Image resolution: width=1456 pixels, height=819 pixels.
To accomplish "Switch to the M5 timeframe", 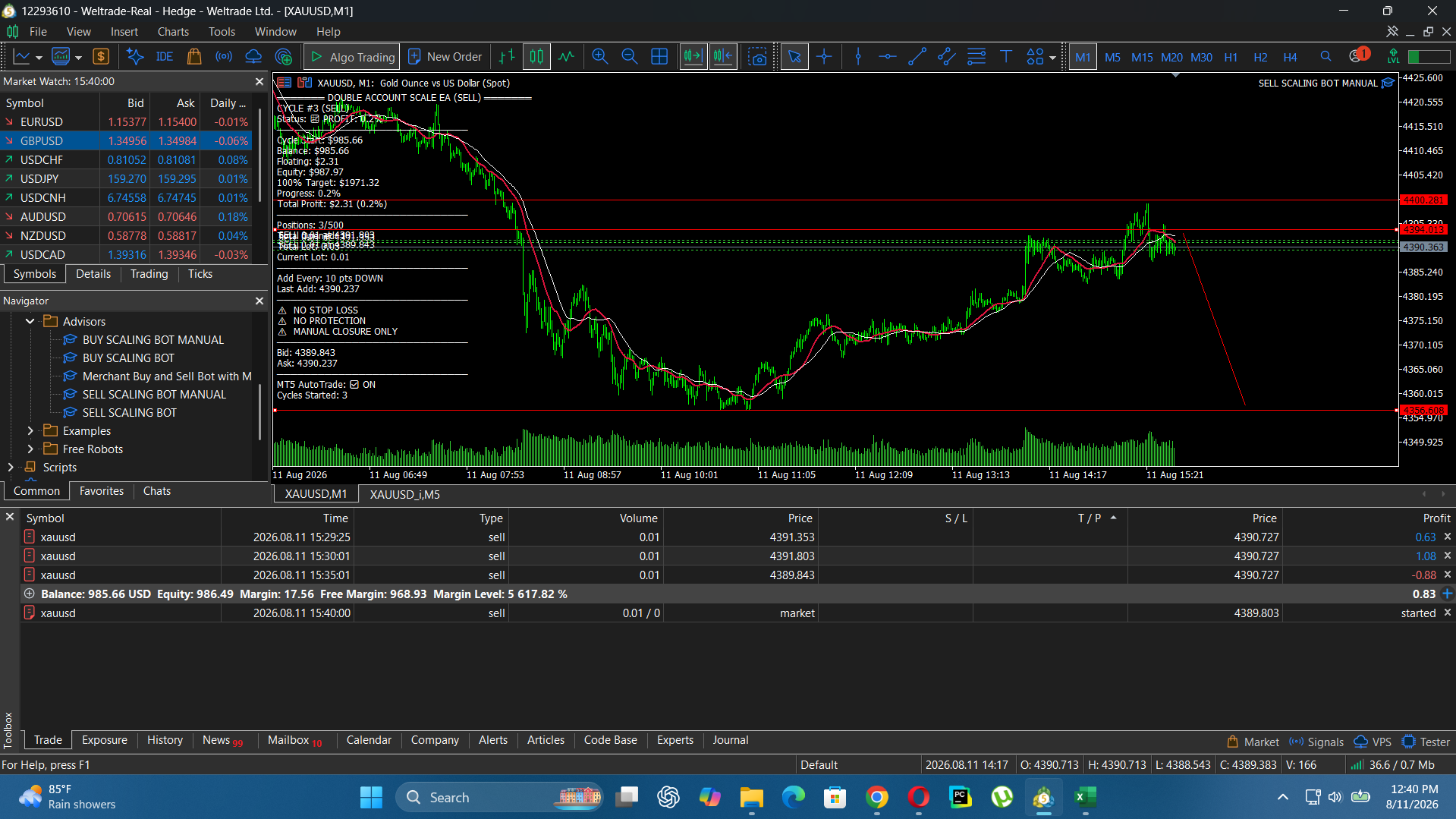I will 1112,57.
